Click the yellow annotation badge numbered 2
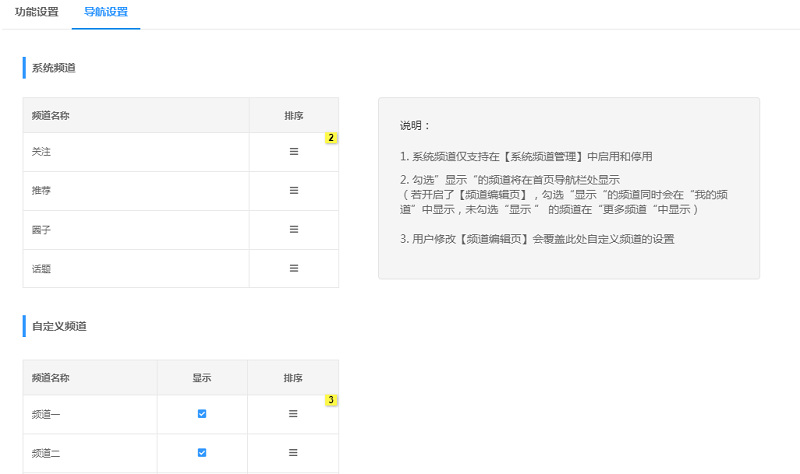Viewport: 800px width, 474px height. pyautogui.click(x=331, y=138)
